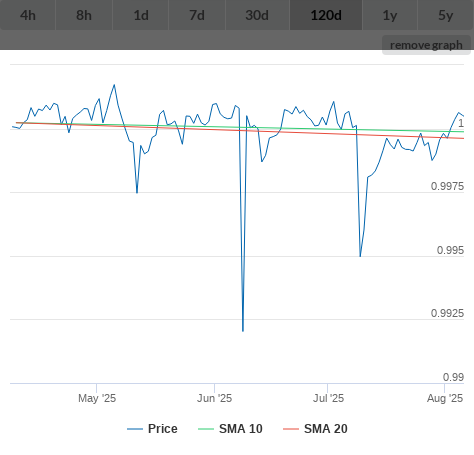Switch to the 8h time range
The width and height of the screenshot is (474, 455).
[84, 15]
